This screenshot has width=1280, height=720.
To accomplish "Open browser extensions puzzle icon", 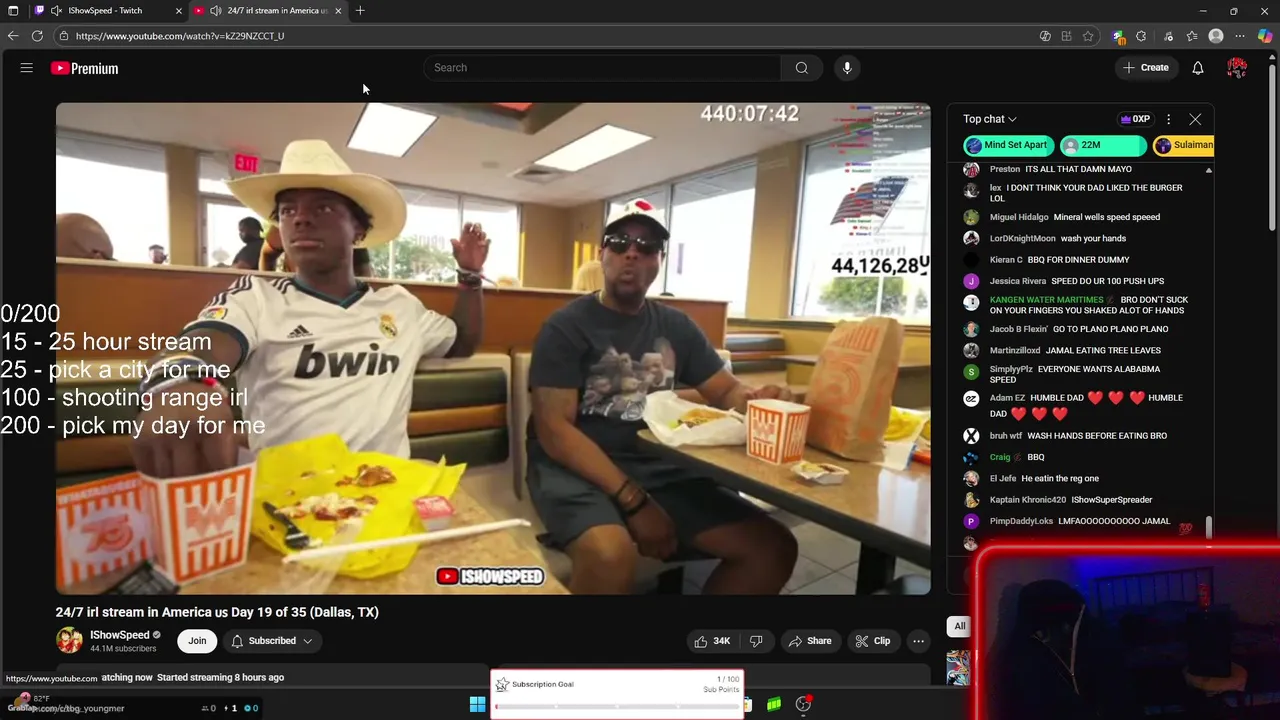I will click(x=1141, y=36).
